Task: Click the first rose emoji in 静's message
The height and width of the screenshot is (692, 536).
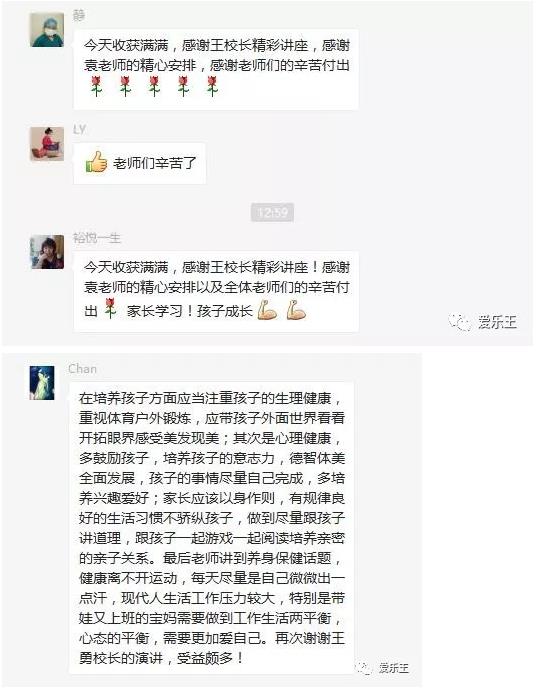Action: (97, 86)
